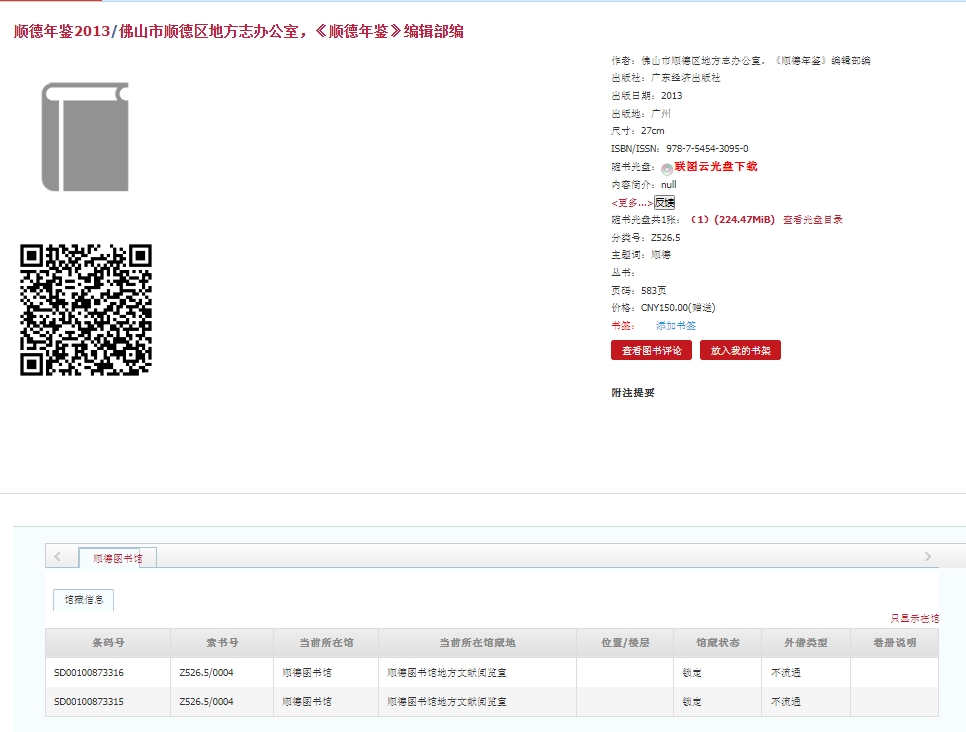The width and height of the screenshot is (966, 732).
Task: Open the 联图云光盘下载 link
Action: point(716,166)
